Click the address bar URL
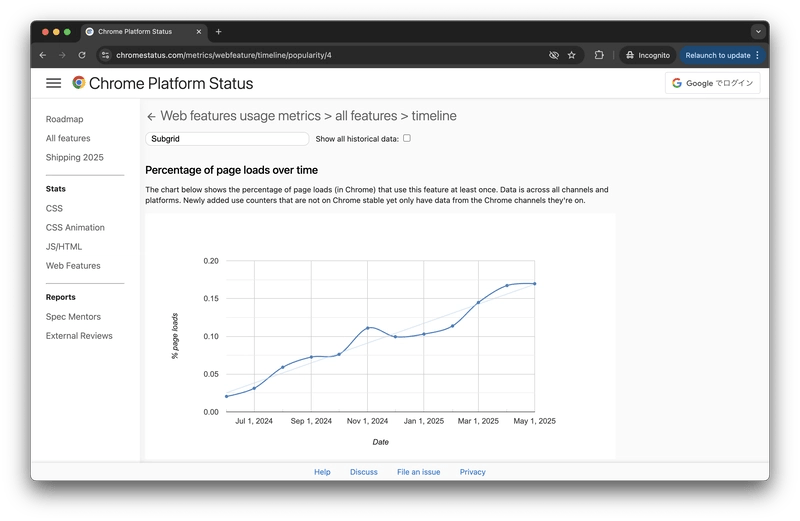Image resolution: width=800 pixels, height=521 pixels. [x=223, y=55]
